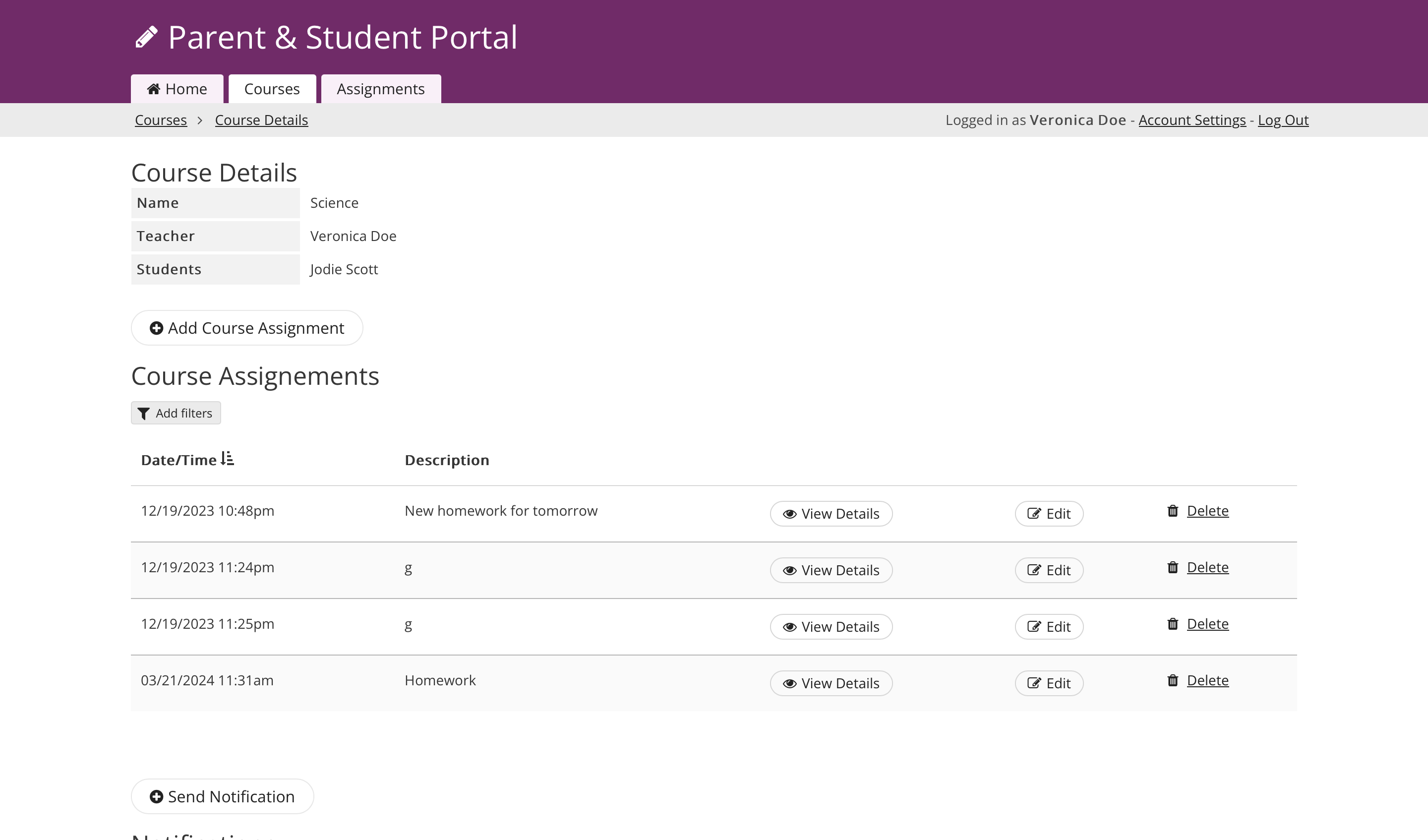
Task: Click trash icon for New homework for tomorrow
Action: [1173, 511]
